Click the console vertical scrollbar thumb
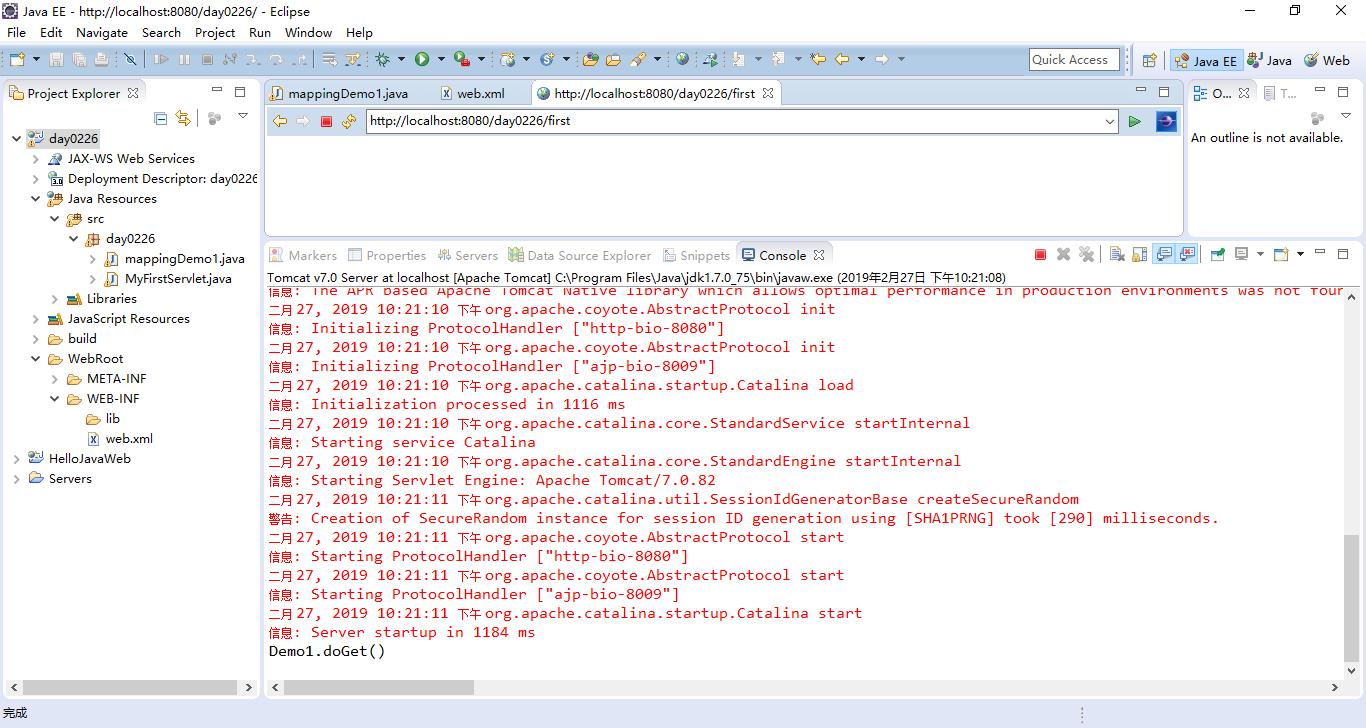This screenshot has width=1366, height=728. (1352, 598)
